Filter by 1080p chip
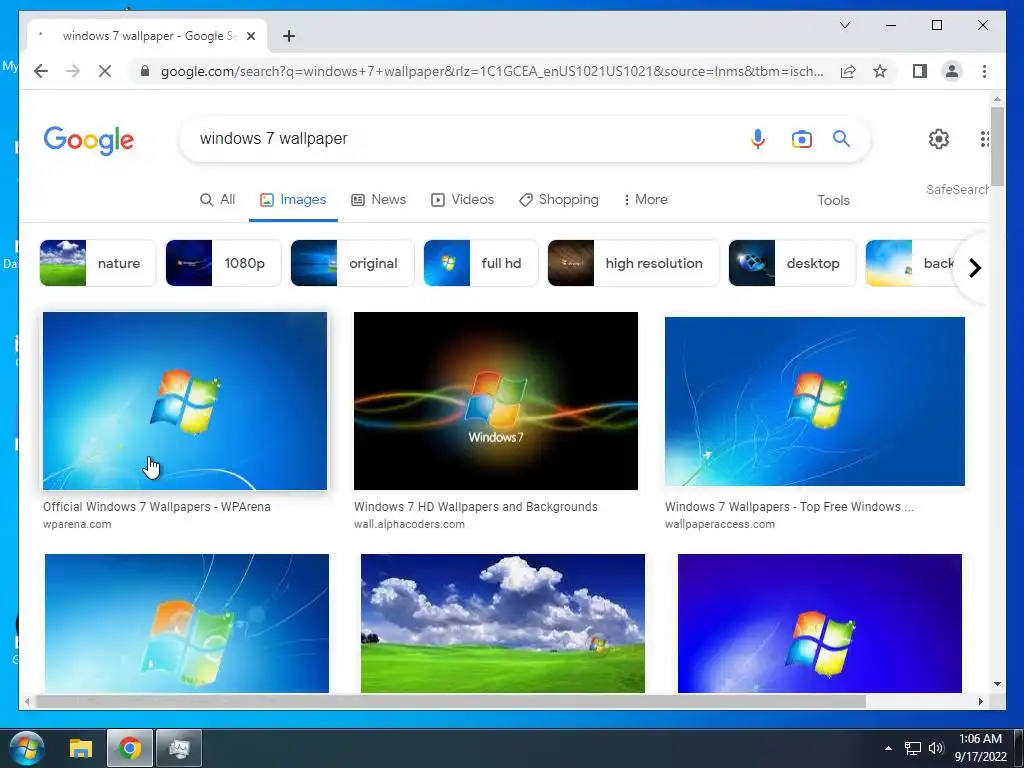The image size is (1024, 768). 223,263
